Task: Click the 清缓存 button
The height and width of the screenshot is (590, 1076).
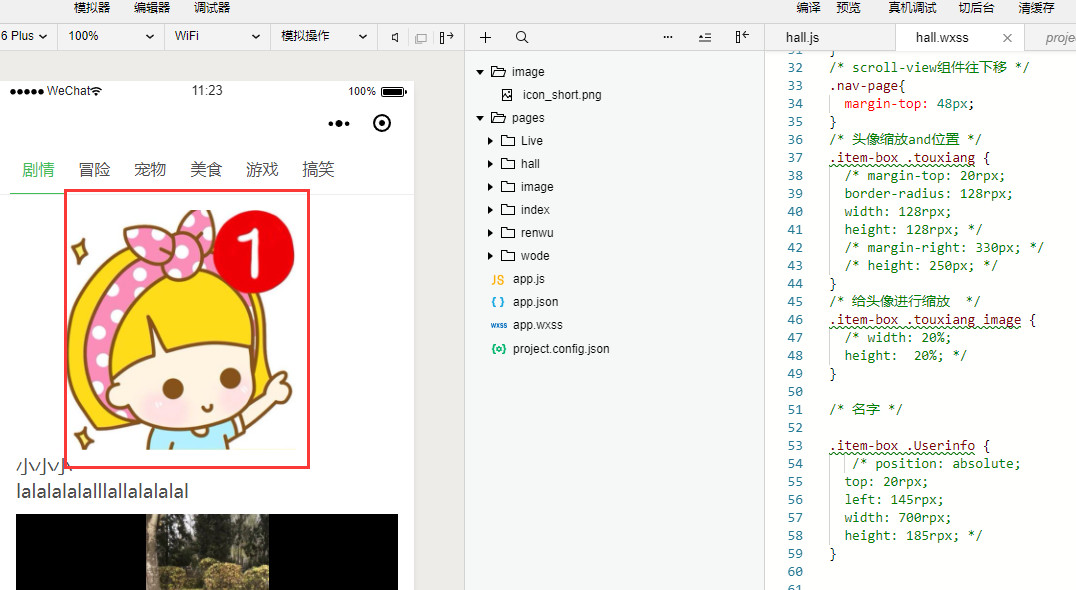Action: [x=1036, y=8]
